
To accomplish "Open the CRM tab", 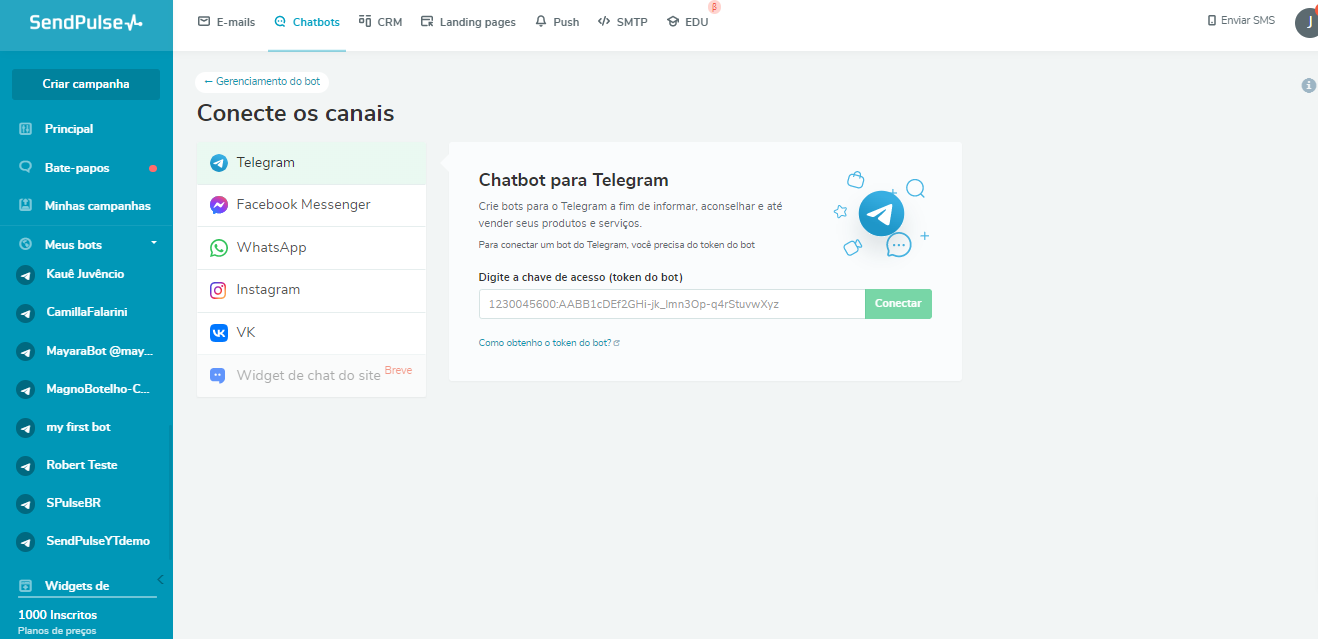I will 380,22.
